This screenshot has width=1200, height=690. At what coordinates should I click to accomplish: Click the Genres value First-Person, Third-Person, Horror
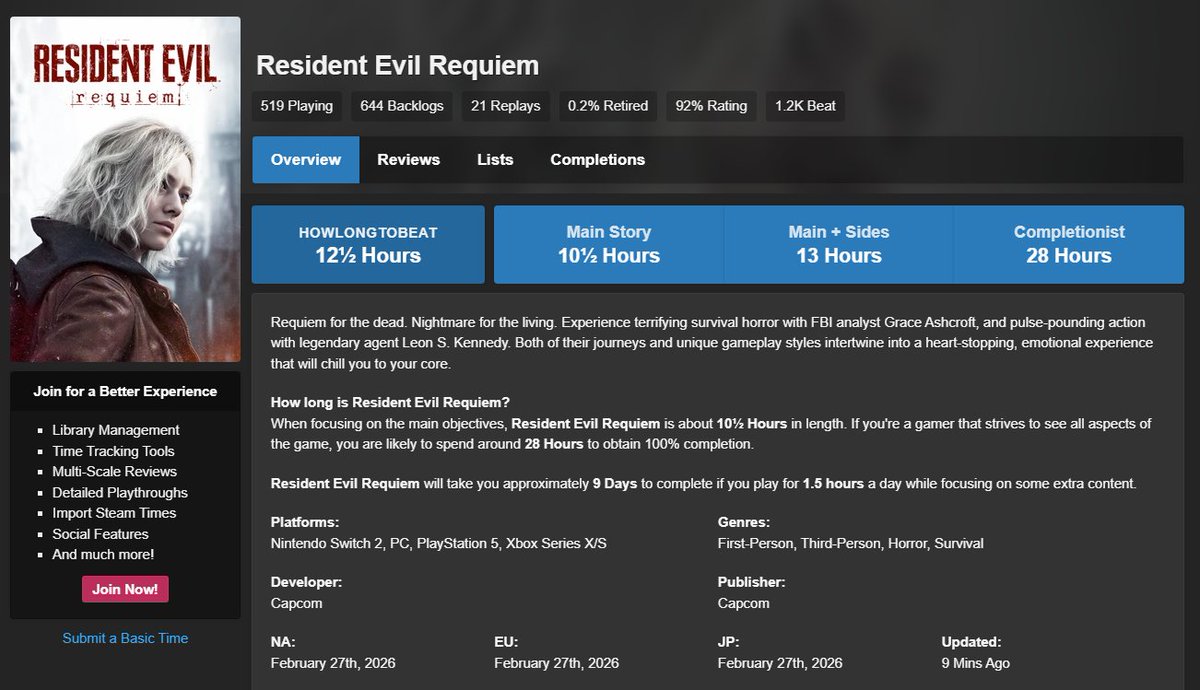851,544
